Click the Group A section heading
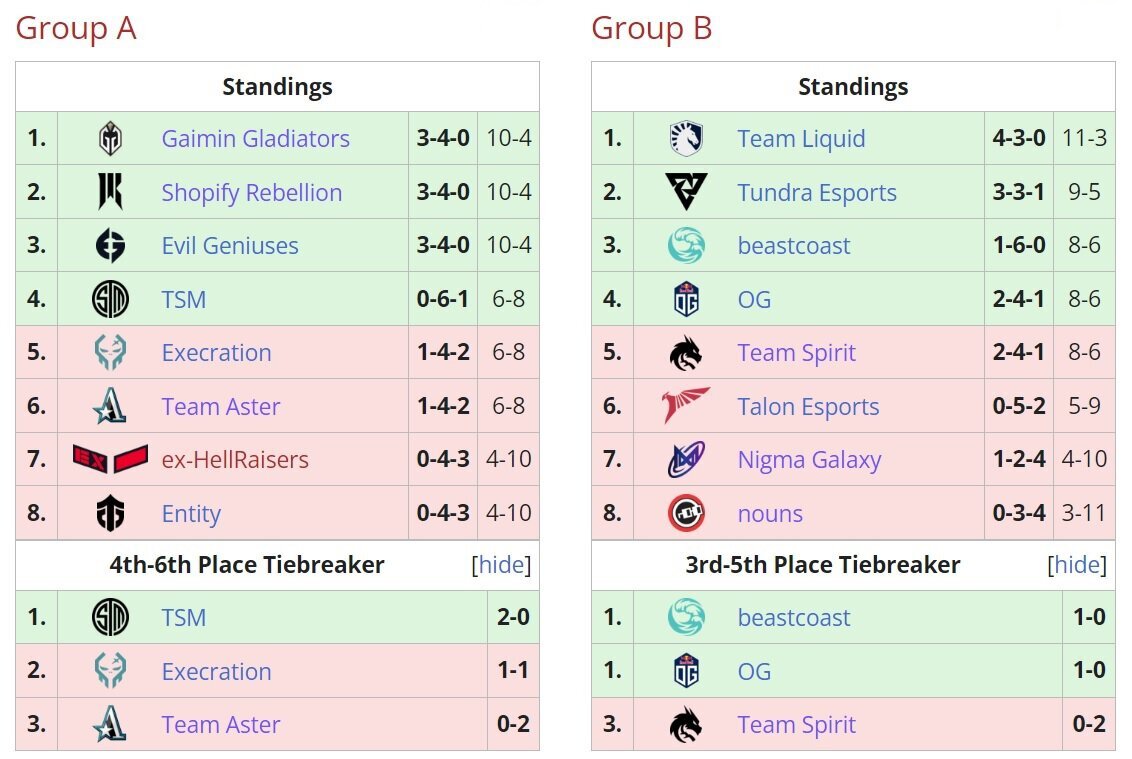The height and width of the screenshot is (759, 1132). point(76,28)
